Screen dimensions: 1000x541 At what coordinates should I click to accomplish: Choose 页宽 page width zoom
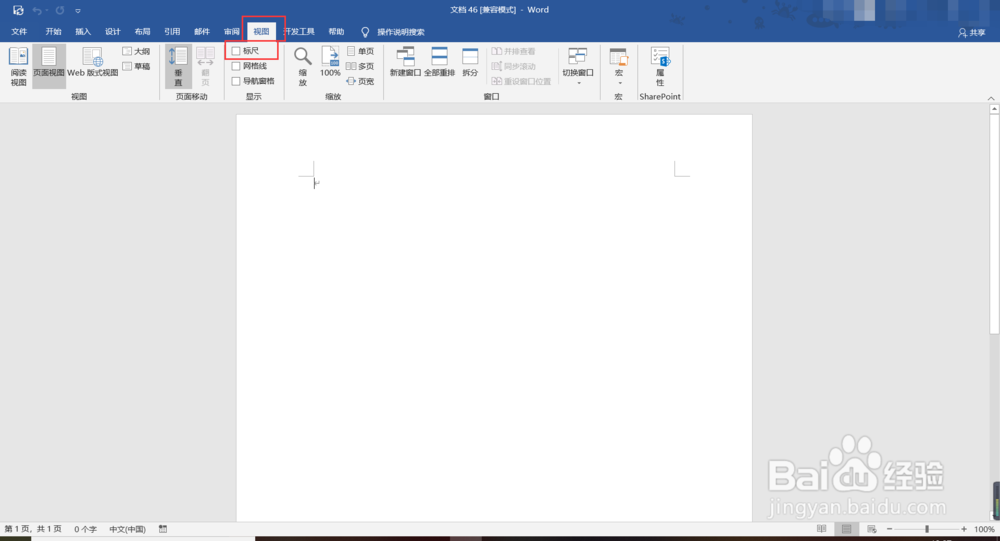pyautogui.click(x=360, y=81)
